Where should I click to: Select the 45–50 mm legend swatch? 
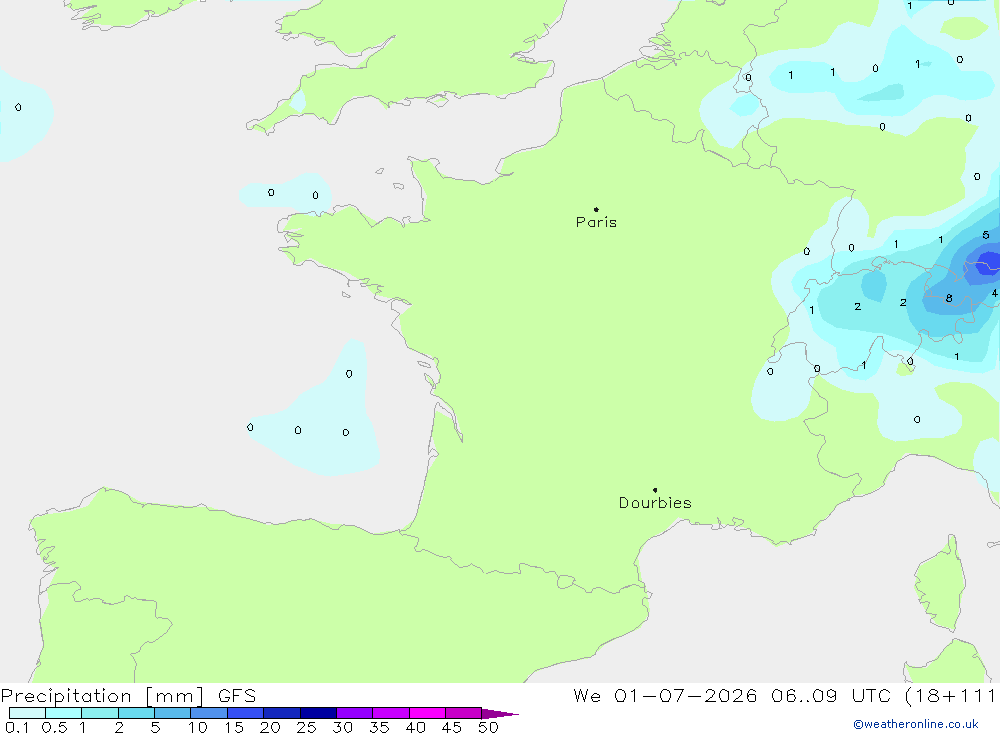pos(464,713)
